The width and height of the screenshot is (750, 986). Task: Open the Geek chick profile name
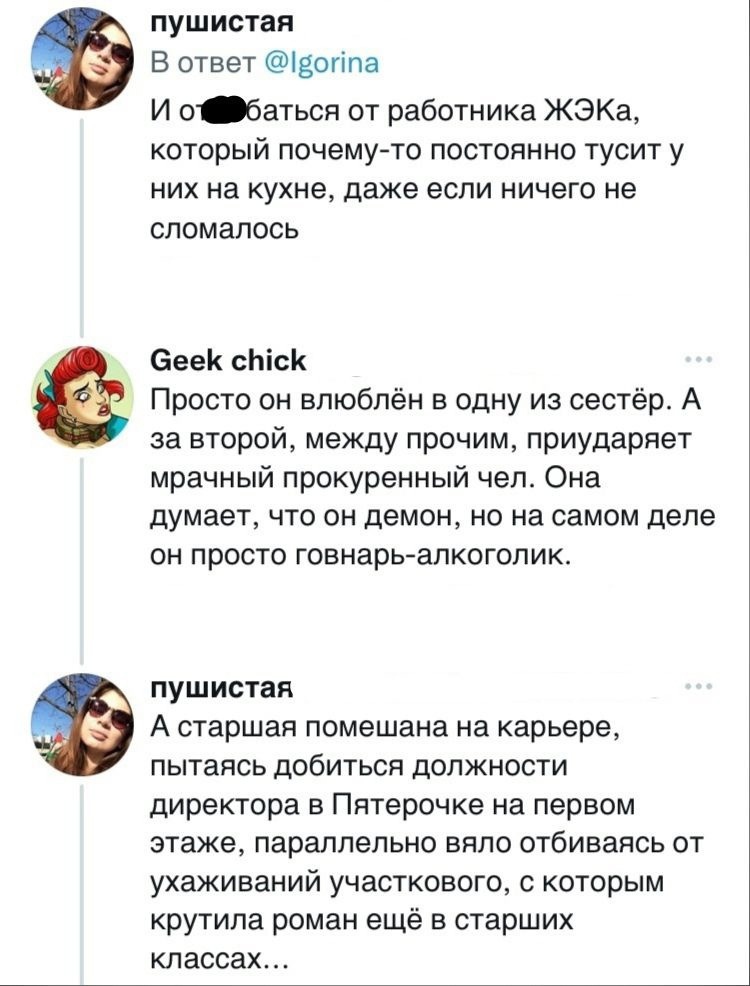pos(229,360)
